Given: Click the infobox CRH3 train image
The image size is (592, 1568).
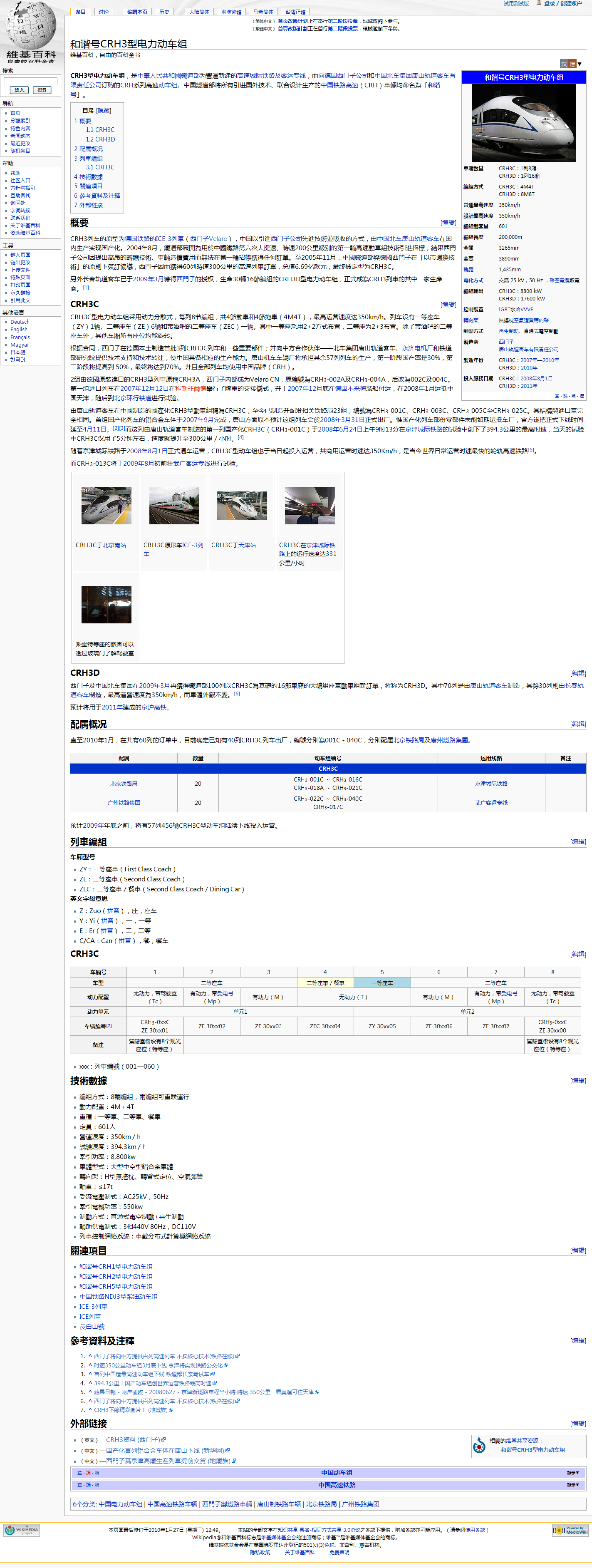Looking at the screenshot, I should click(x=524, y=123).
